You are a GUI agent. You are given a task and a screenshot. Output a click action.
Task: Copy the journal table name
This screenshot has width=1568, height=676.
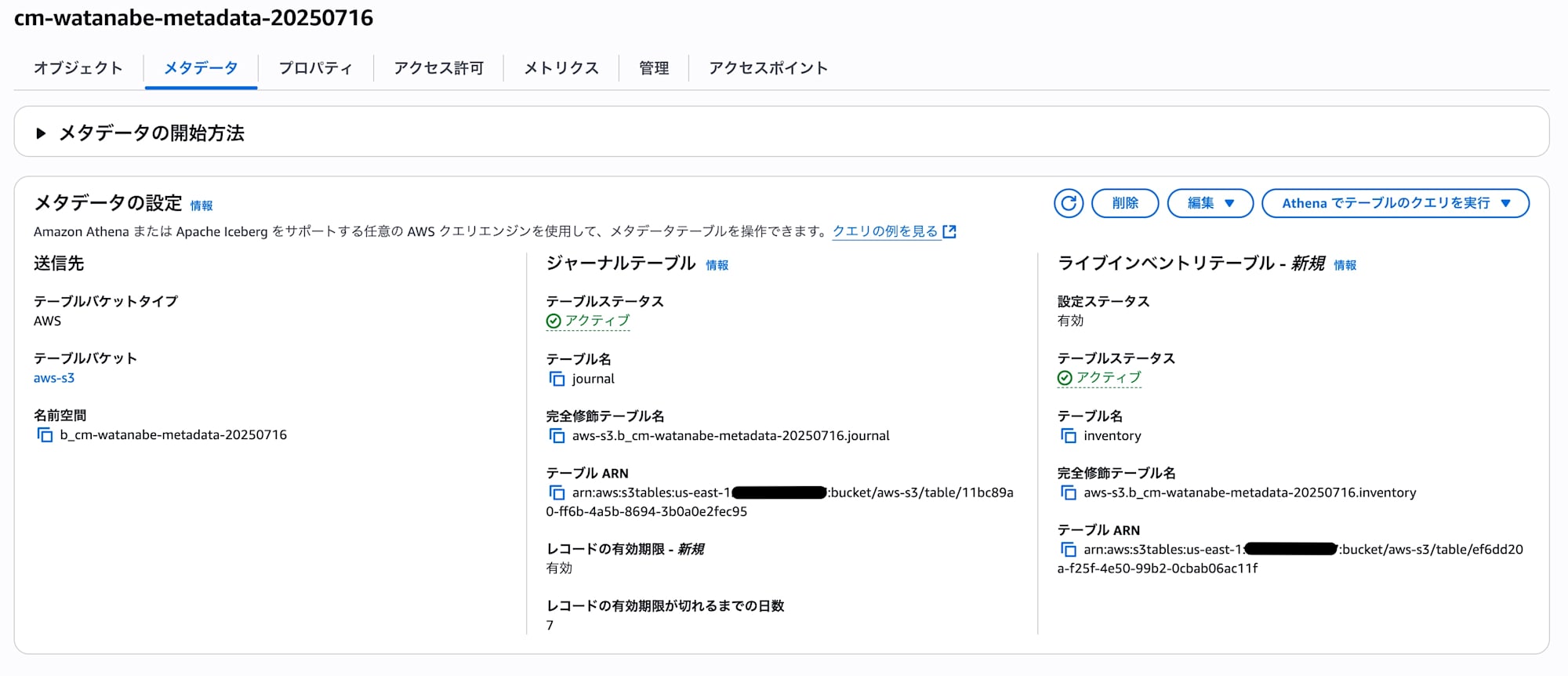[557, 380]
